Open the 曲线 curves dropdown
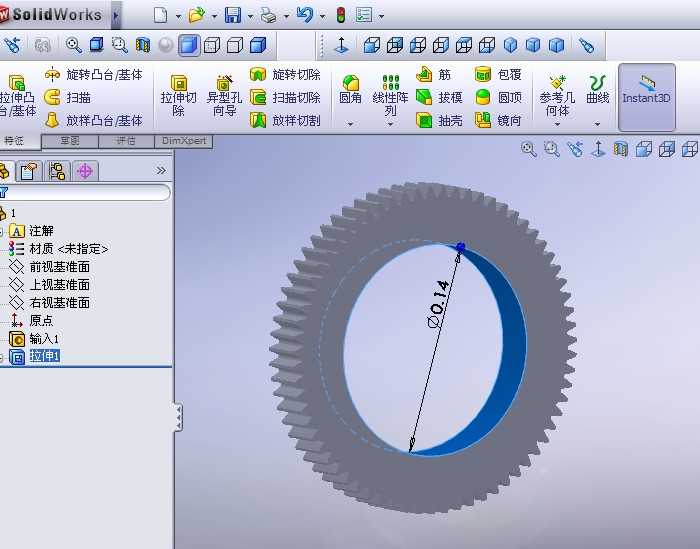Image resolution: width=700 pixels, height=549 pixels. 597,124
